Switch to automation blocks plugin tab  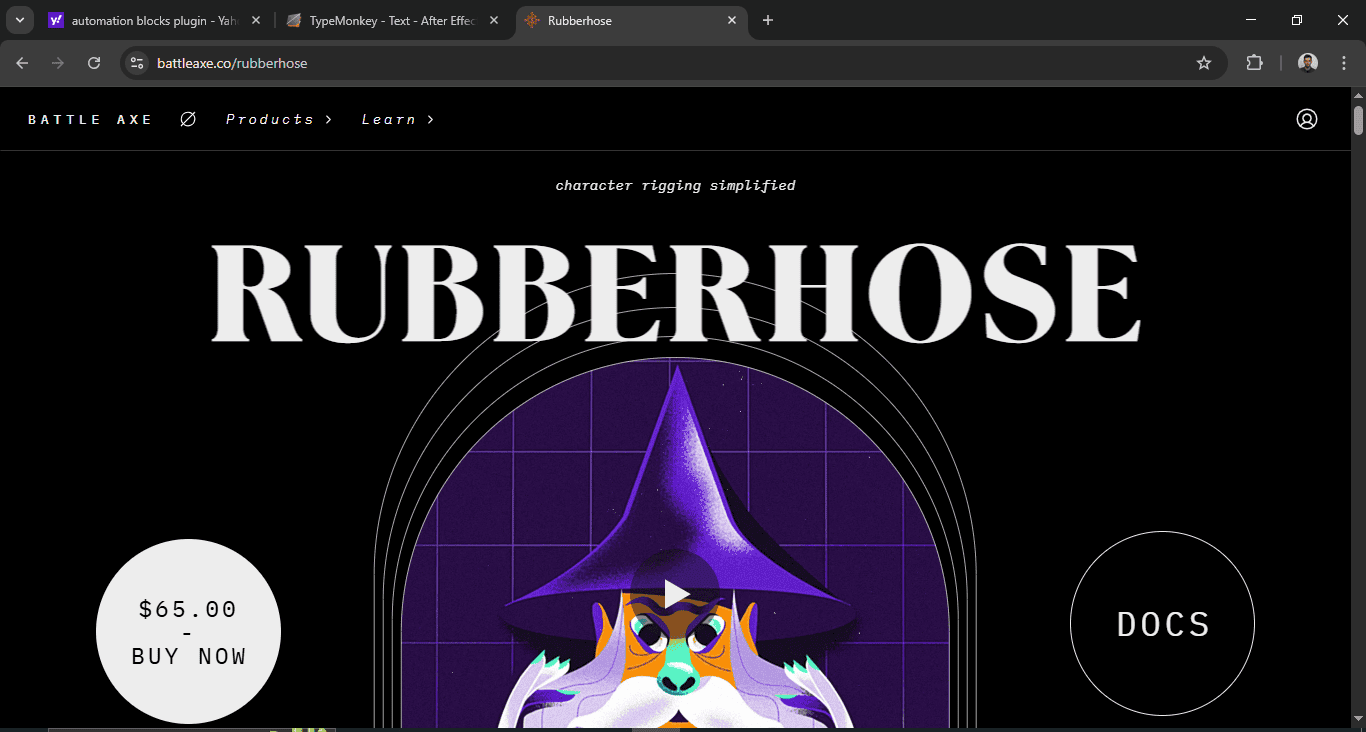(x=150, y=20)
